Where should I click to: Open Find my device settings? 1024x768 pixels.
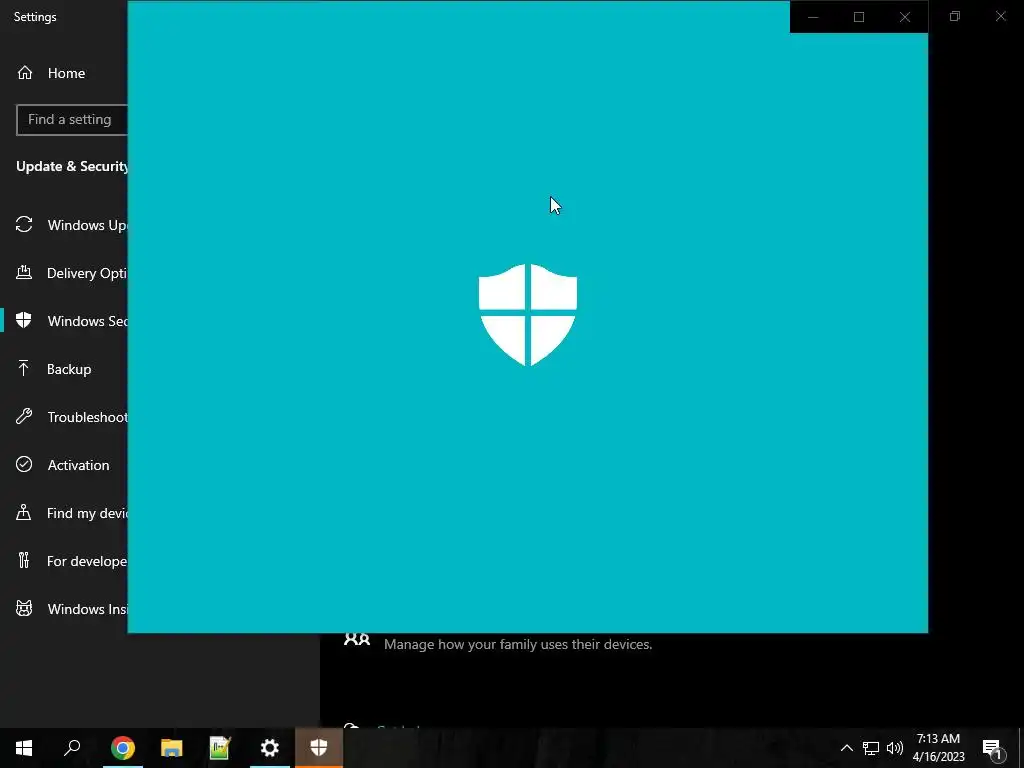(x=64, y=513)
